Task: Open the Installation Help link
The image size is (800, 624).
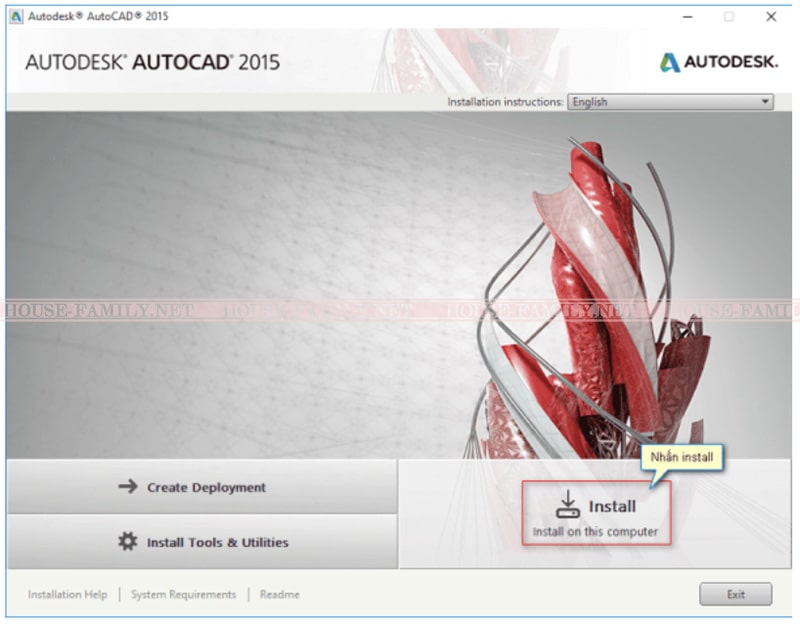Action: [x=67, y=594]
